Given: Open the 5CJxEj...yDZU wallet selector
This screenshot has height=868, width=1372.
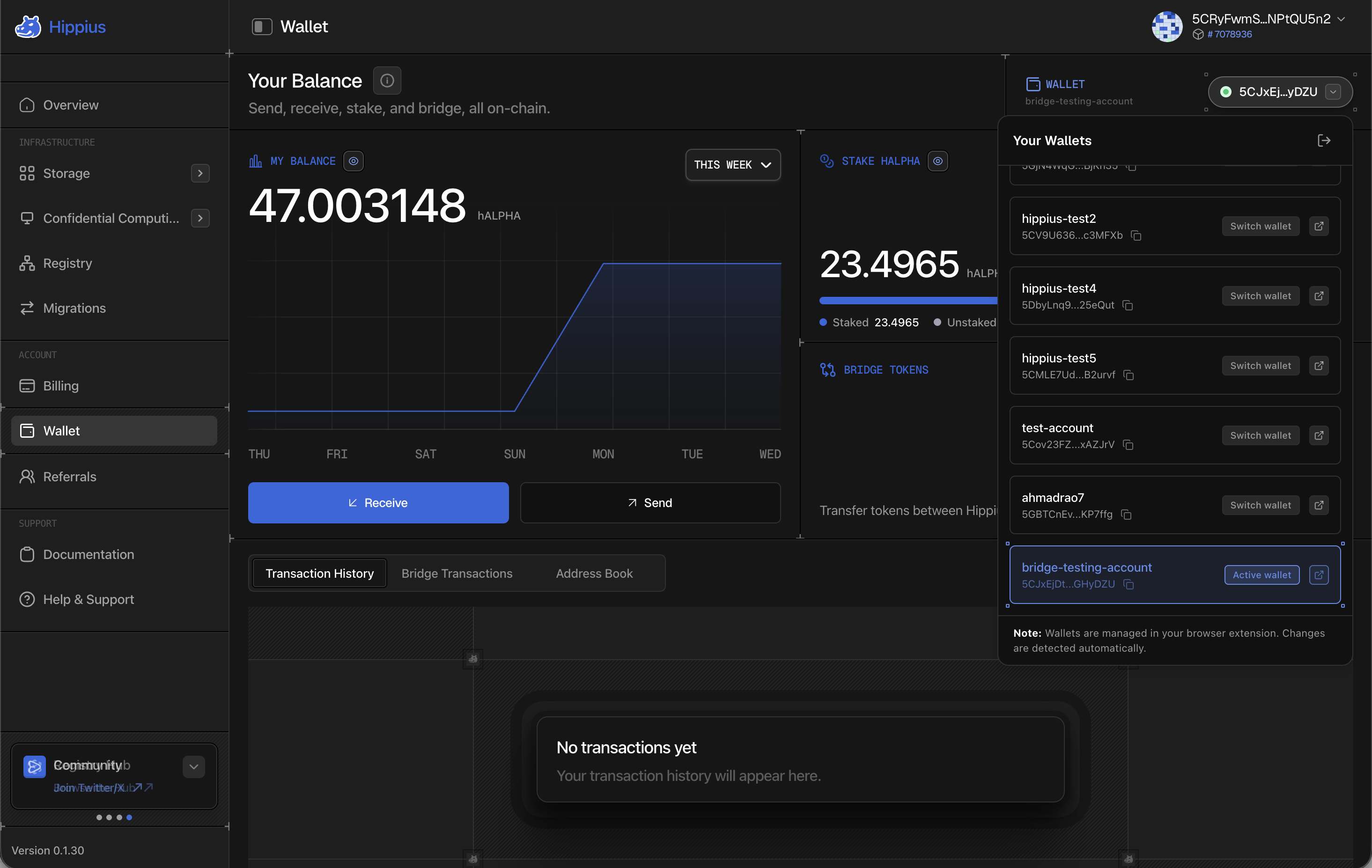Looking at the screenshot, I should click(x=1280, y=92).
